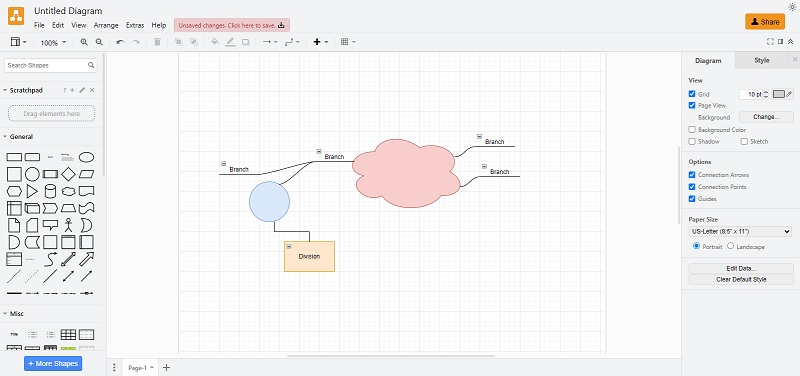
Task: Select the parallelogram shape in General
Action: 86,174
